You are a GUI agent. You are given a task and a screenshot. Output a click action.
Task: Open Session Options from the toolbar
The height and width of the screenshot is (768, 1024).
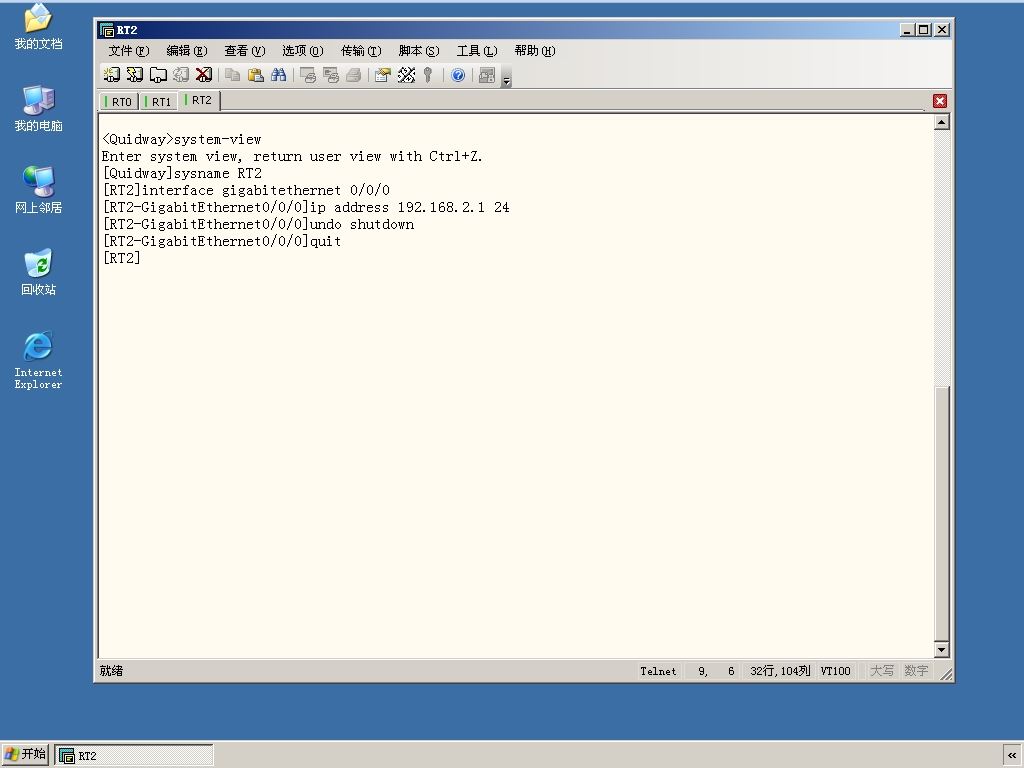pos(383,75)
